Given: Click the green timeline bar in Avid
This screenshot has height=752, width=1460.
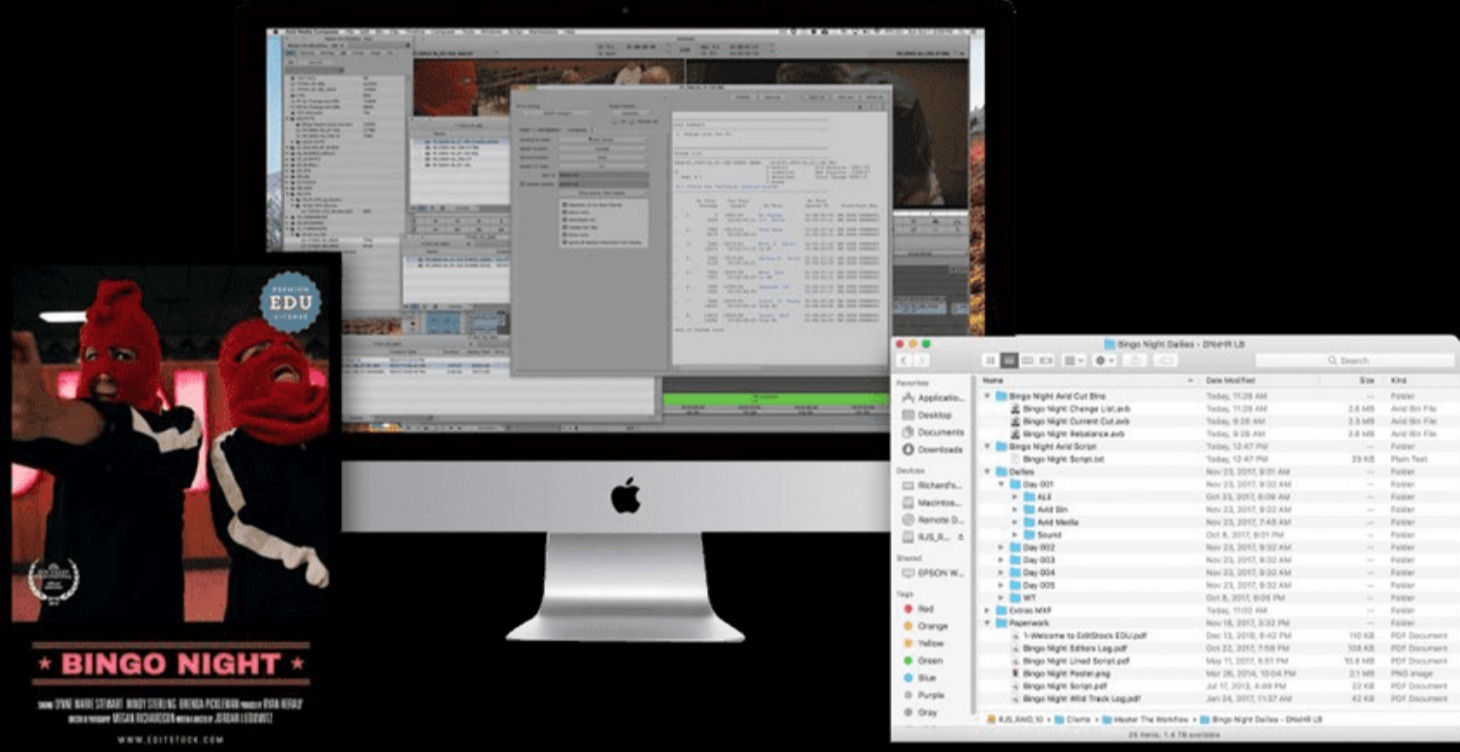Looking at the screenshot, I should click(x=774, y=399).
